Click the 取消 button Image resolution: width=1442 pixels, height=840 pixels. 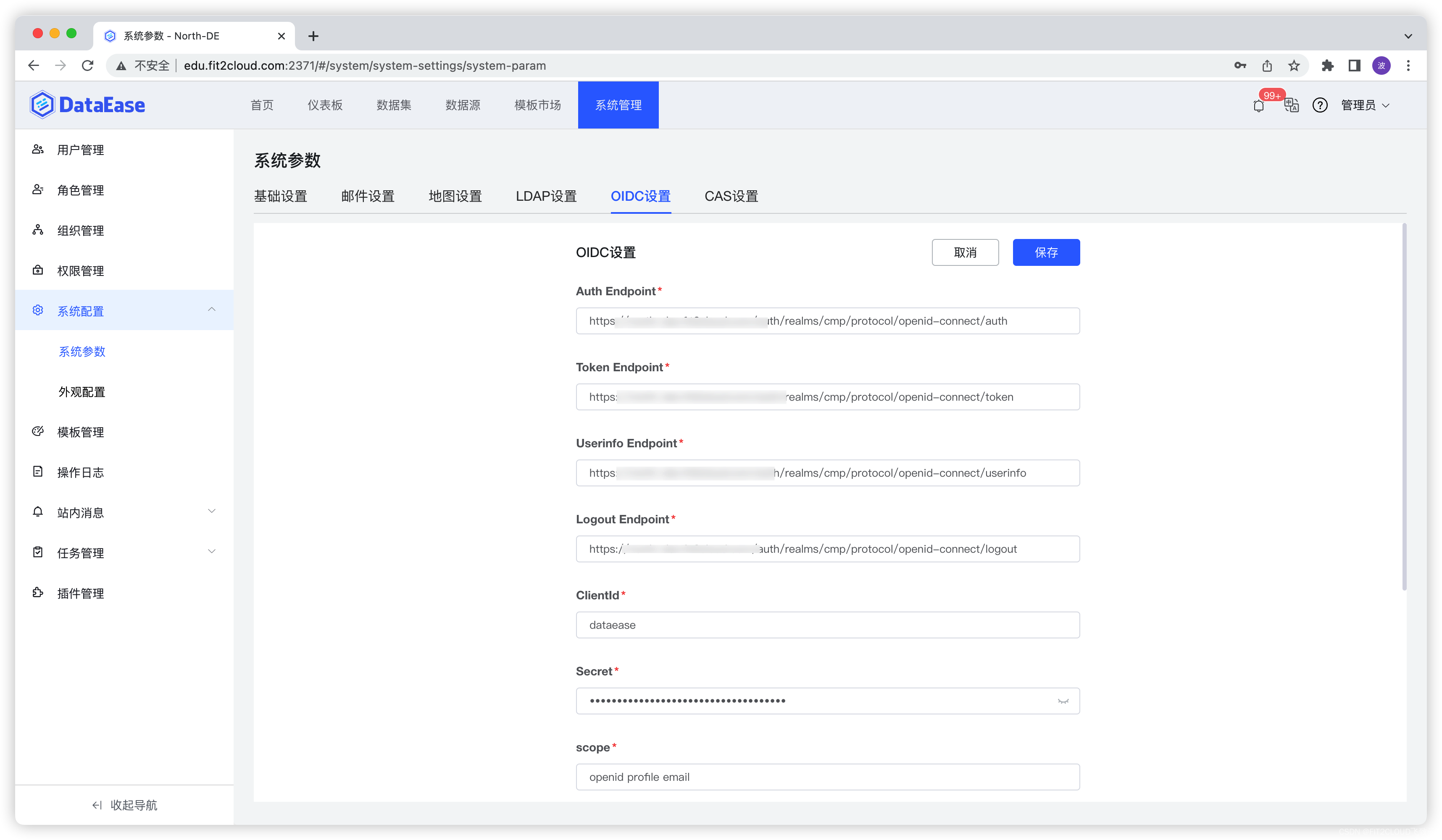965,252
